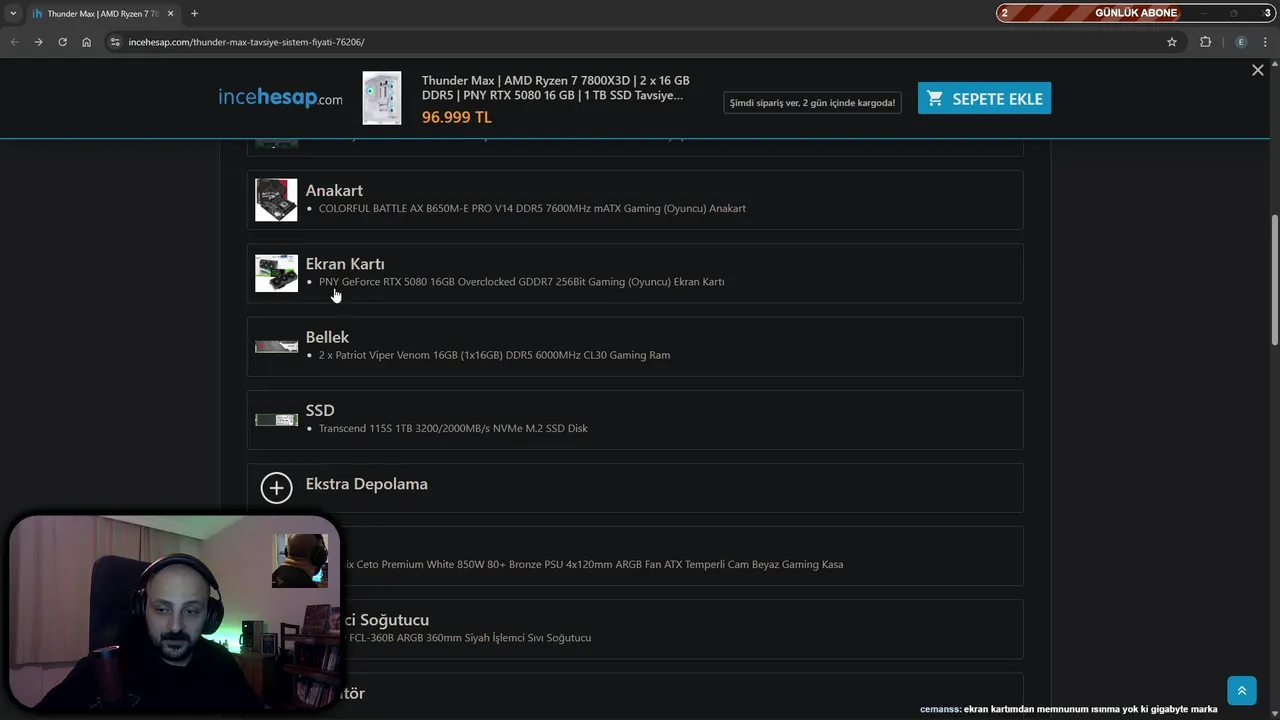Go to the browser home page
This screenshot has height=720, width=1280.
click(87, 42)
